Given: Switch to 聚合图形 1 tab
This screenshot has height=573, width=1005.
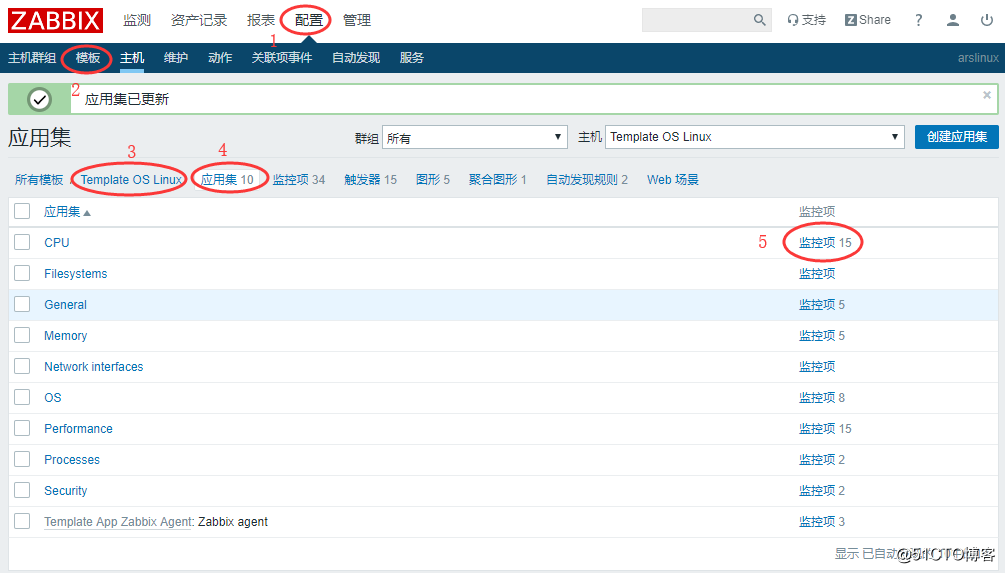Looking at the screenshot, I should click(497, 180).
